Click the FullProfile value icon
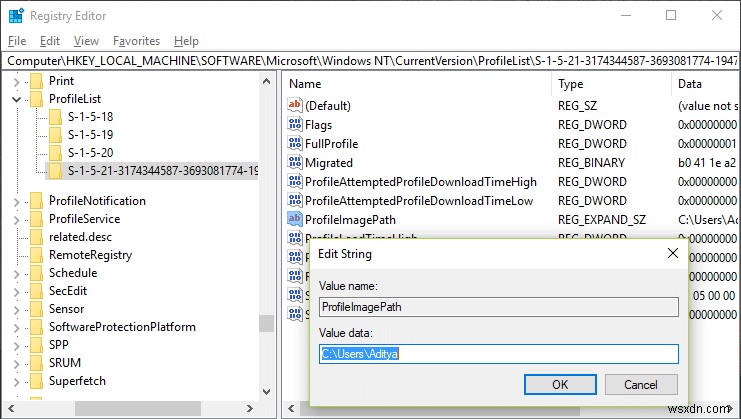Image resolution: width=741 pixels, height=419 pixels. (294, 143)
